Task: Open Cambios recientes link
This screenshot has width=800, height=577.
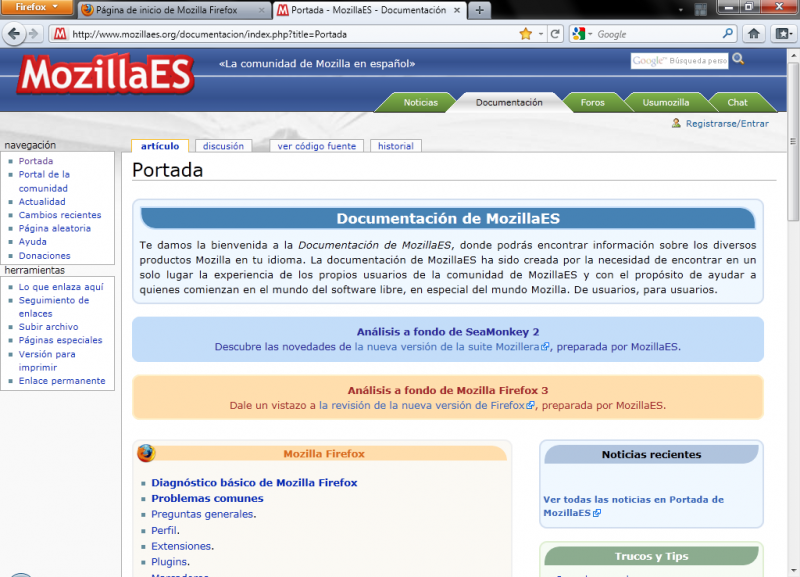Action: point(60,215)
